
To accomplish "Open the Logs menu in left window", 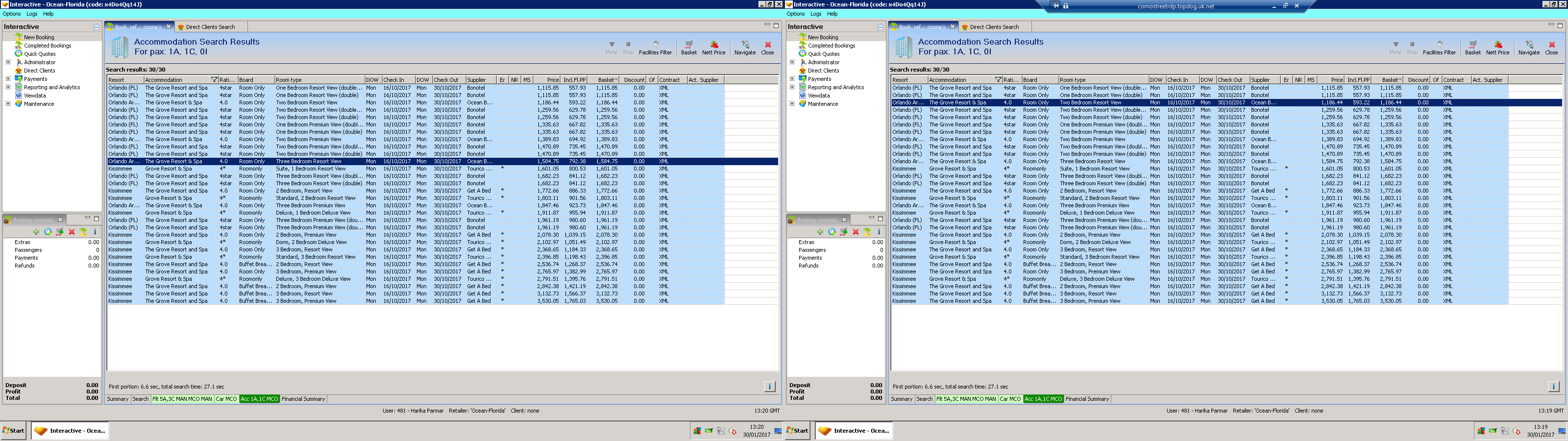I will click(32, 14).
